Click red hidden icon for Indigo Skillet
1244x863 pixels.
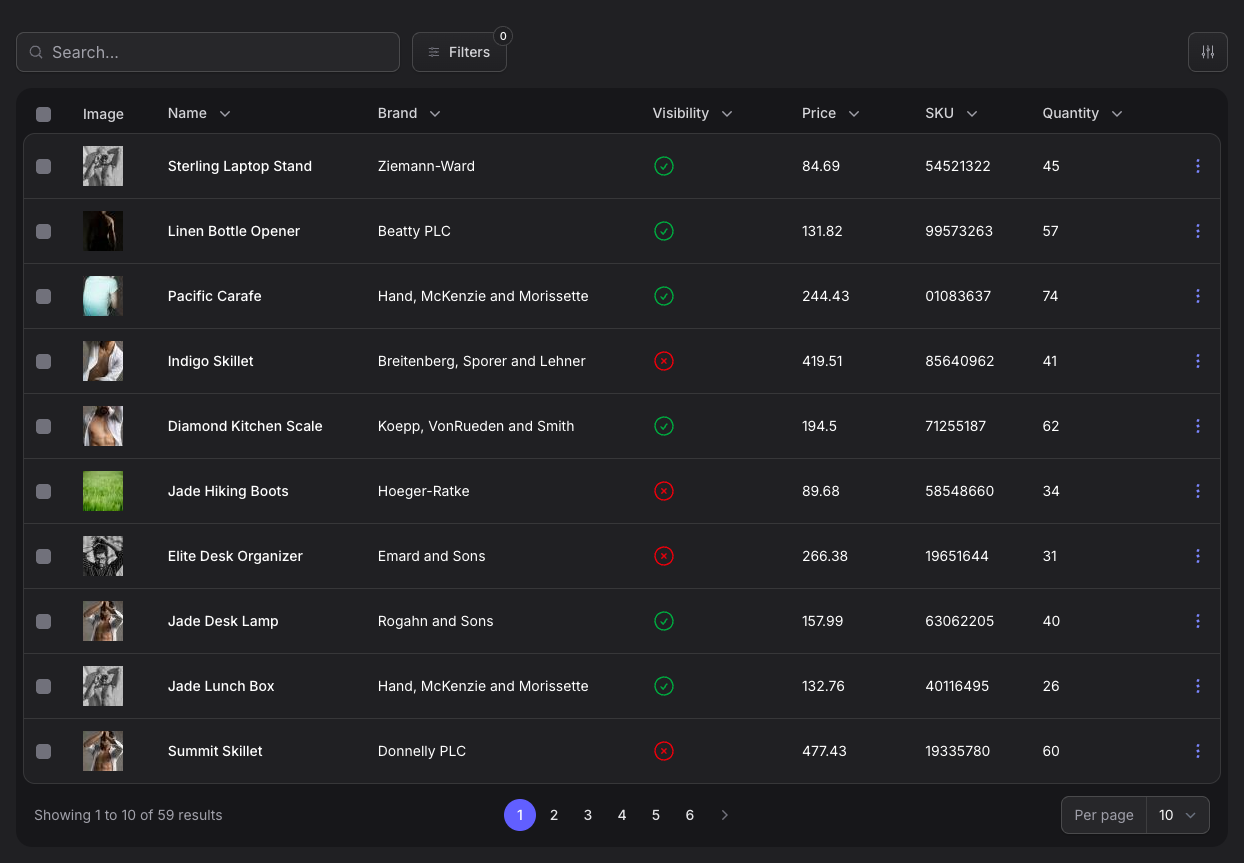(664, 361)
